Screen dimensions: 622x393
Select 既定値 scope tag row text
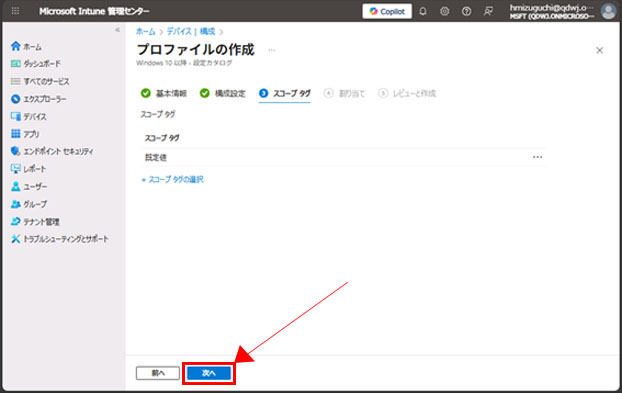pos(156,157)
